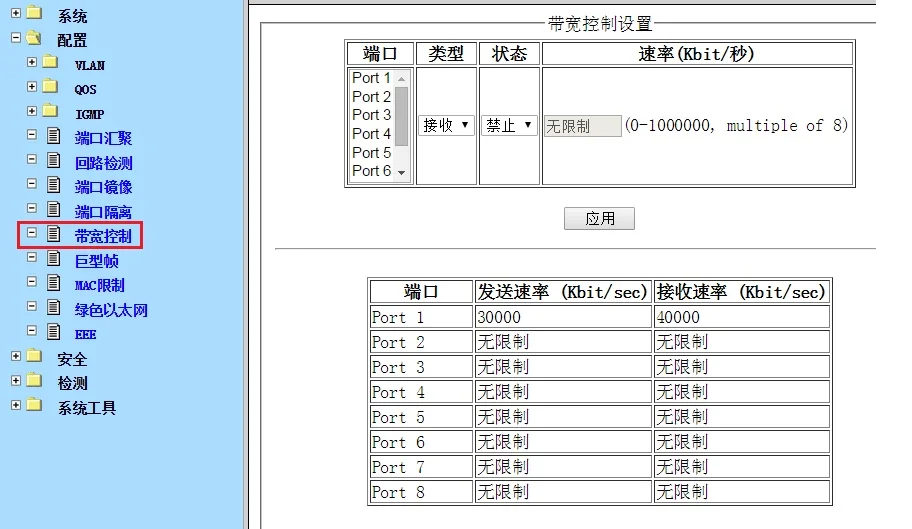
Task: Open the MAC限制 page
Action: [x=99, y=285]
